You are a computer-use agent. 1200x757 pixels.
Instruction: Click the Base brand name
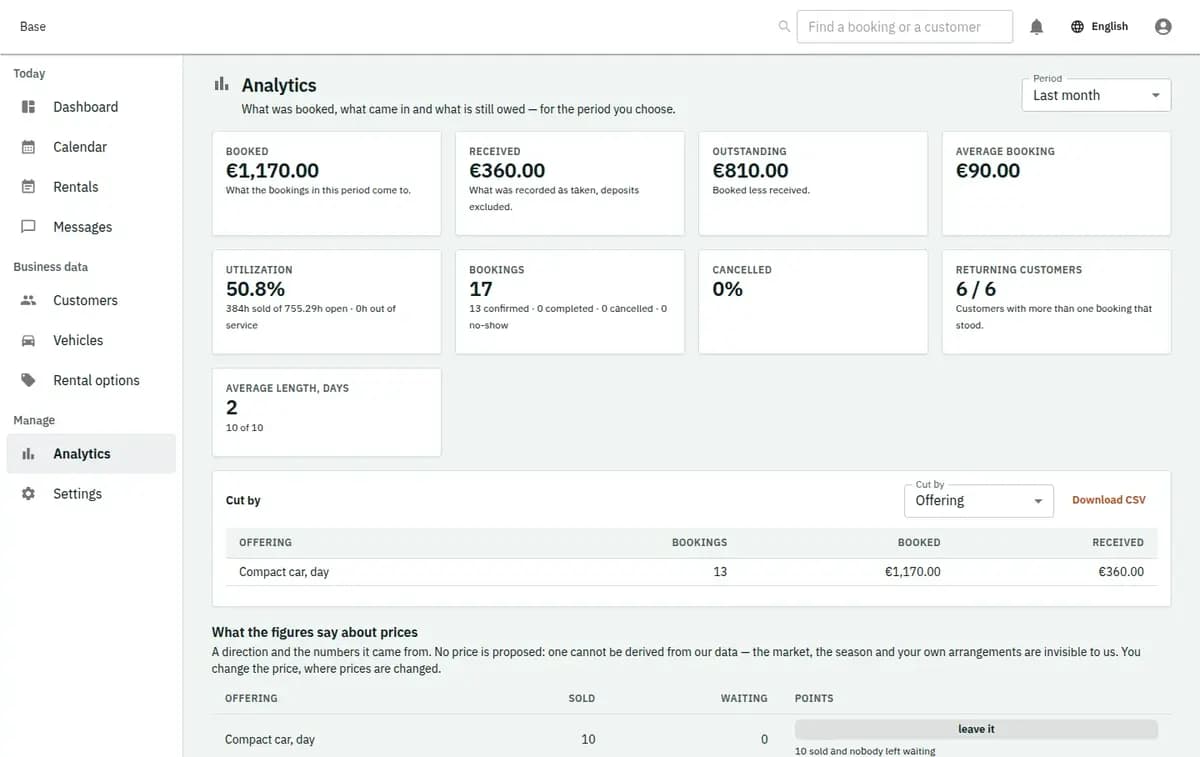point(33,27)
